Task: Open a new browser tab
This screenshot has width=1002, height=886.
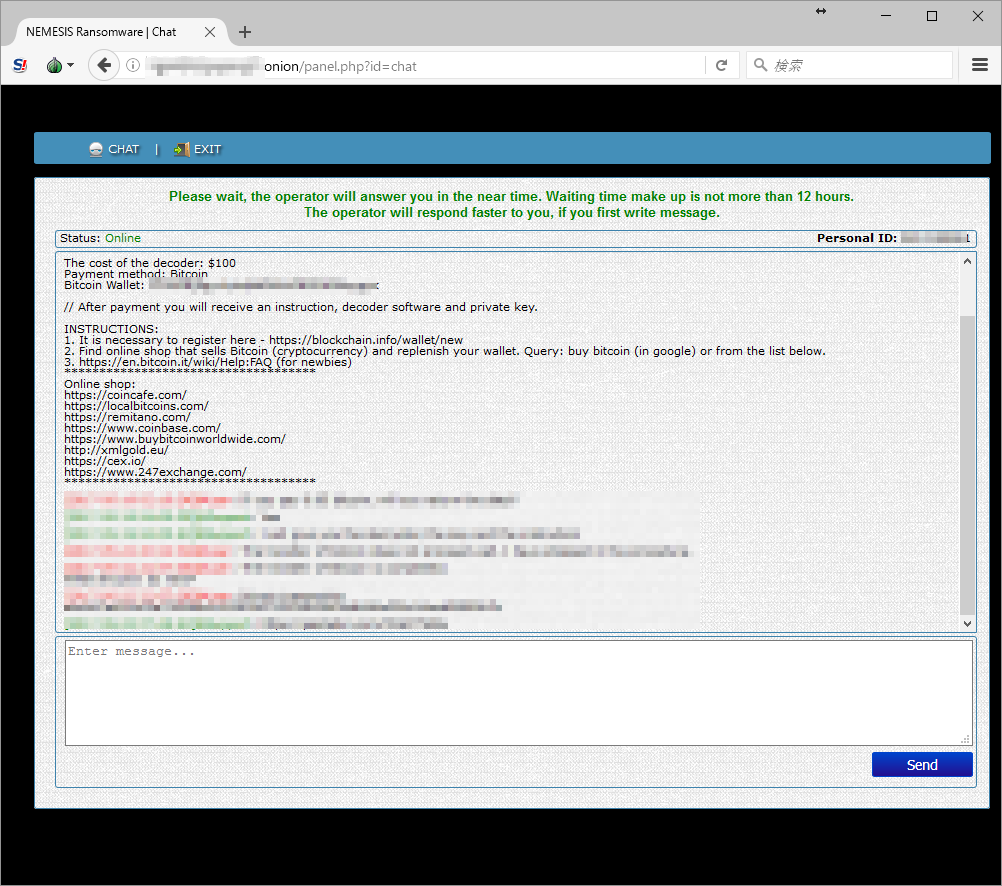Action: (x=244, y=31)
